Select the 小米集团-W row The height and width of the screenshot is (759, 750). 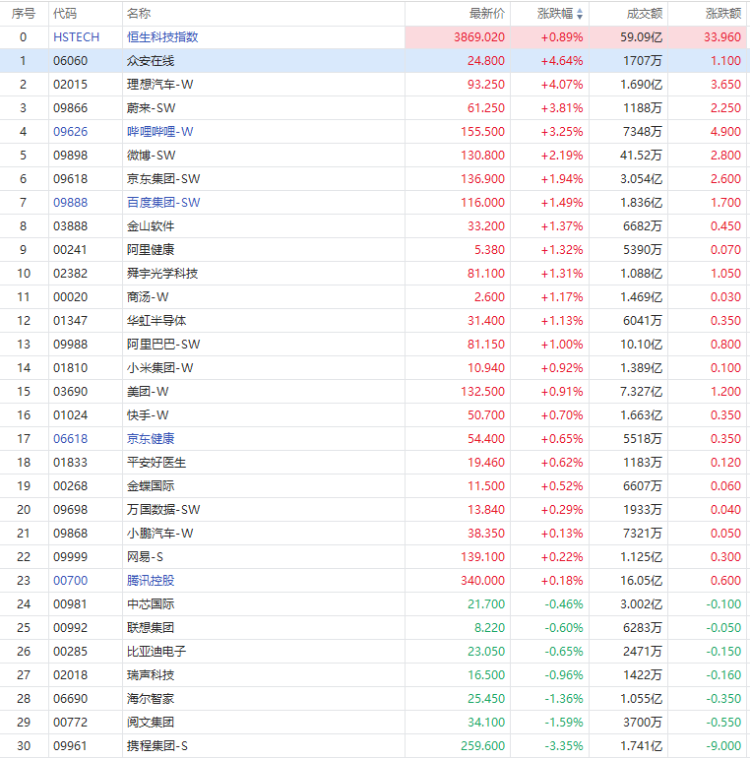(375, 368)
